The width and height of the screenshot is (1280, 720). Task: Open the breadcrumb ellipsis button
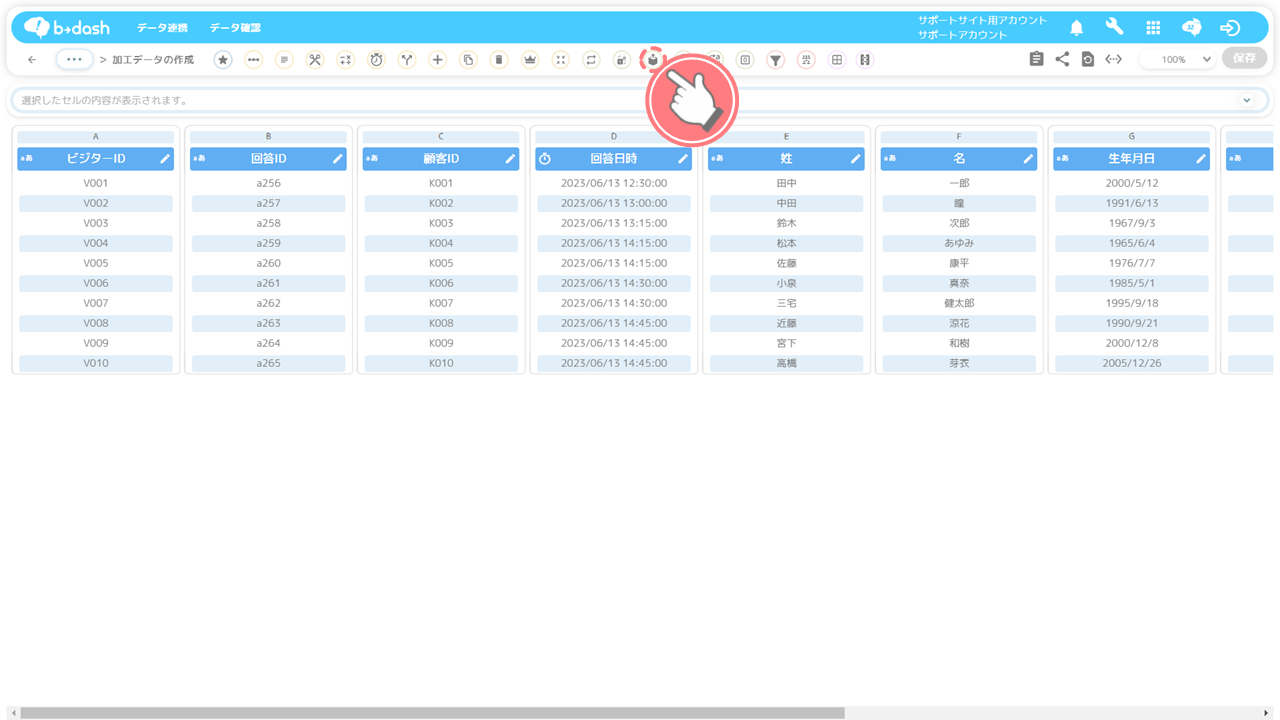[75, 59]
